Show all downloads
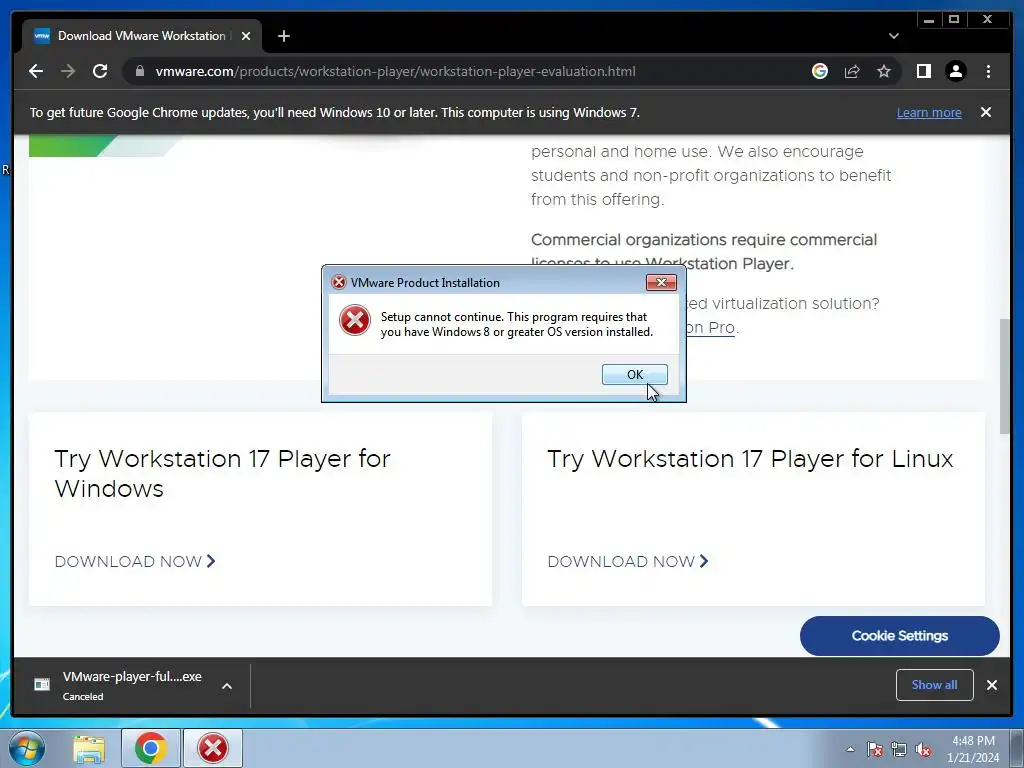The image size is (1024, 768). pos(934,684)
